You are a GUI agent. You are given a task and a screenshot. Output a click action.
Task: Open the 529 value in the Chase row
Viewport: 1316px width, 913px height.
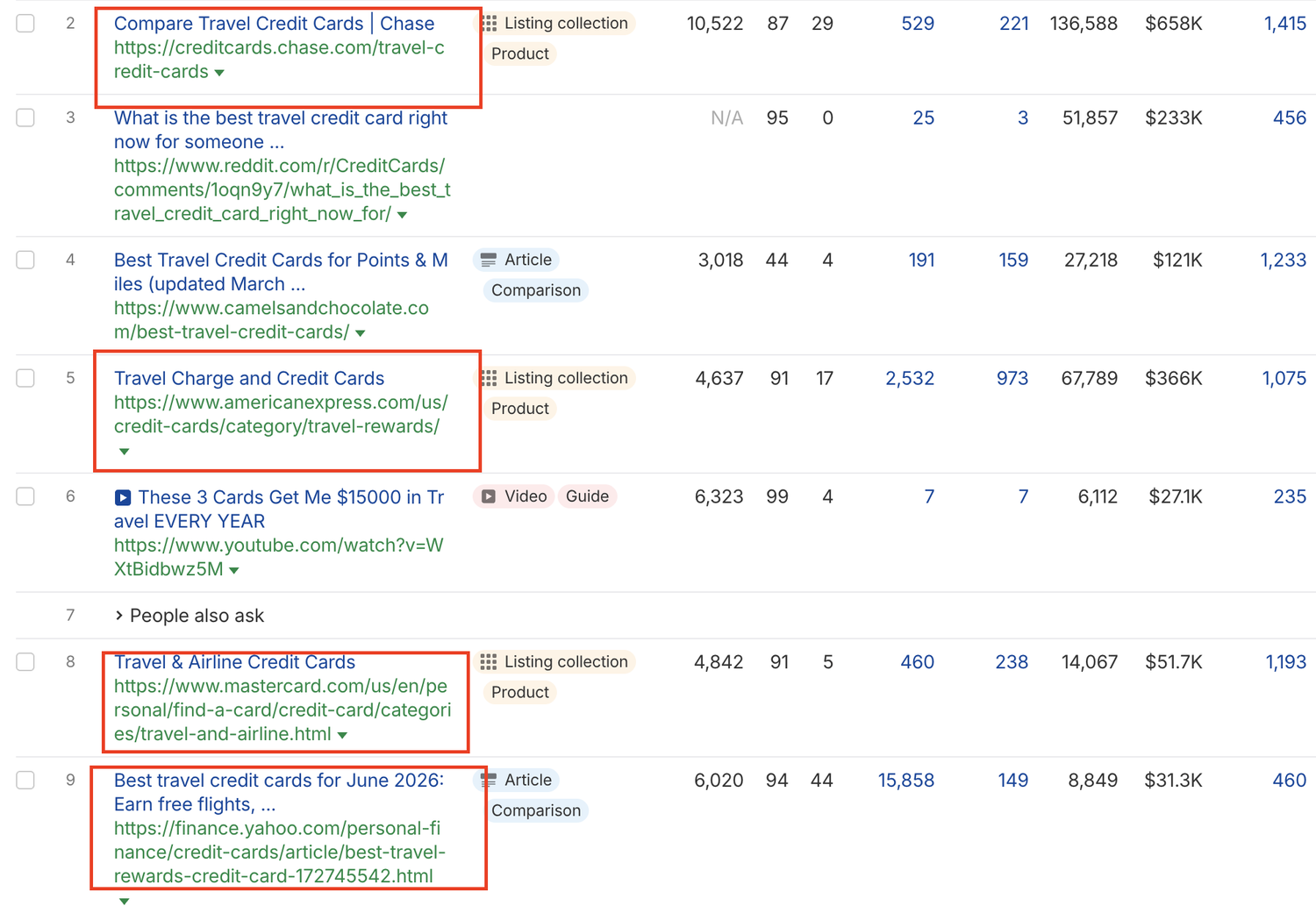point(918,24)
